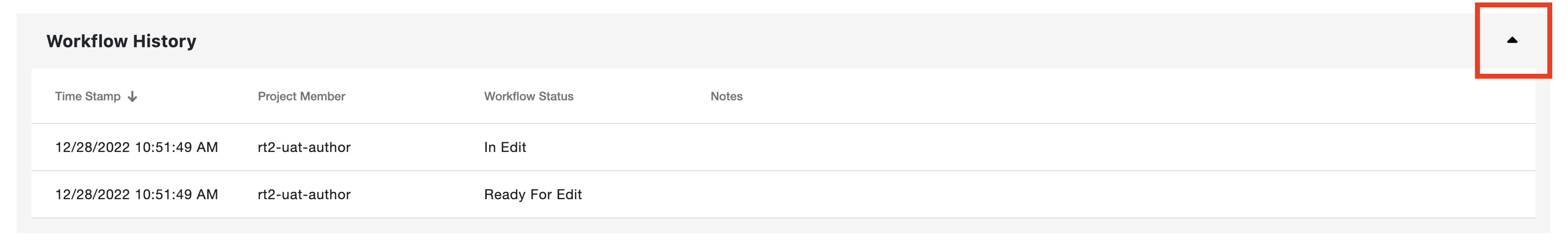Image resolution: width=1568 pixels, height=241 pixels.
Task: Click blank area below the history table
Action: click(x=784, y=226)
